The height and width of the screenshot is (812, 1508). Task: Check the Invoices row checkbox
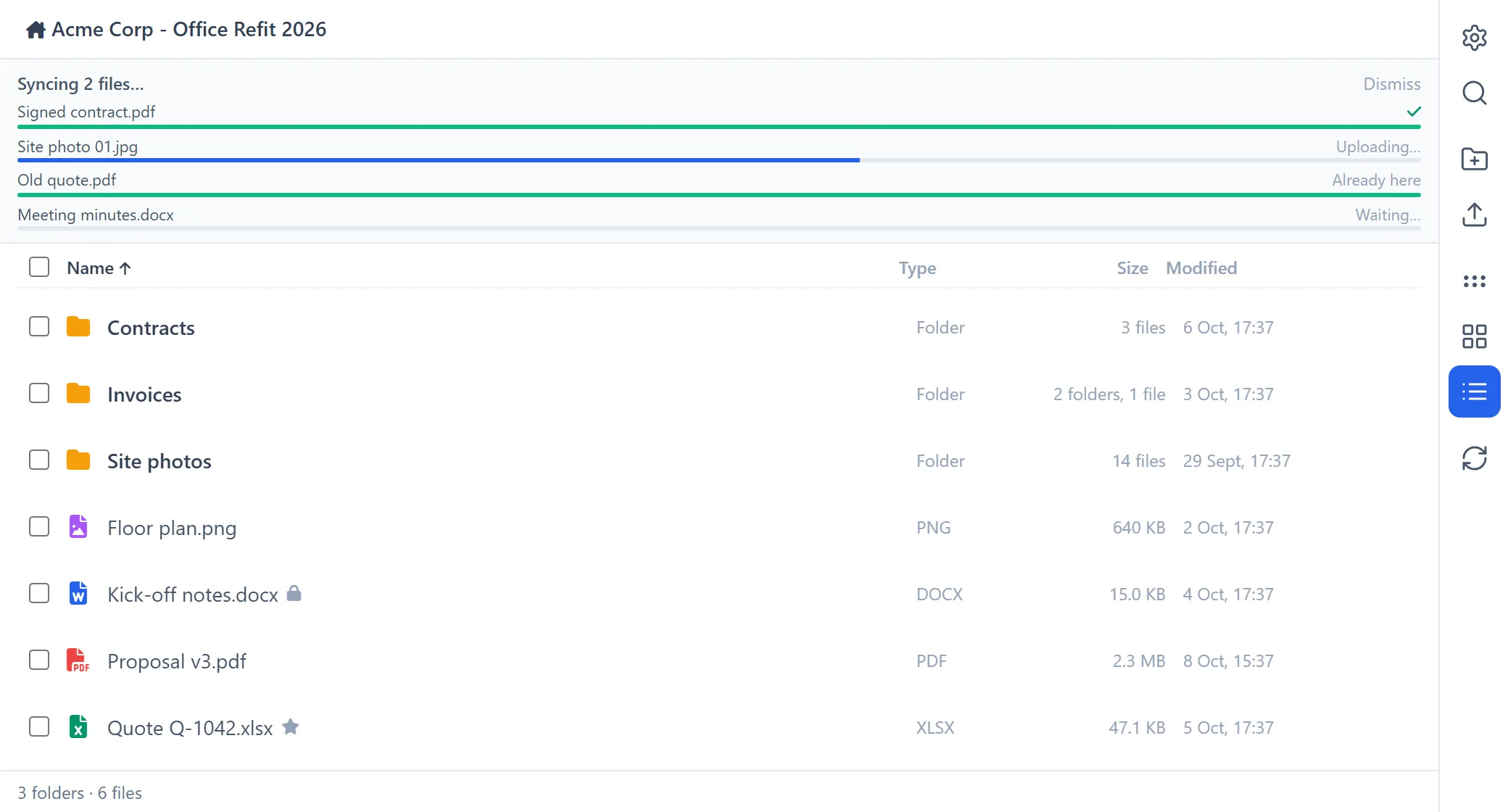point(39,393)
